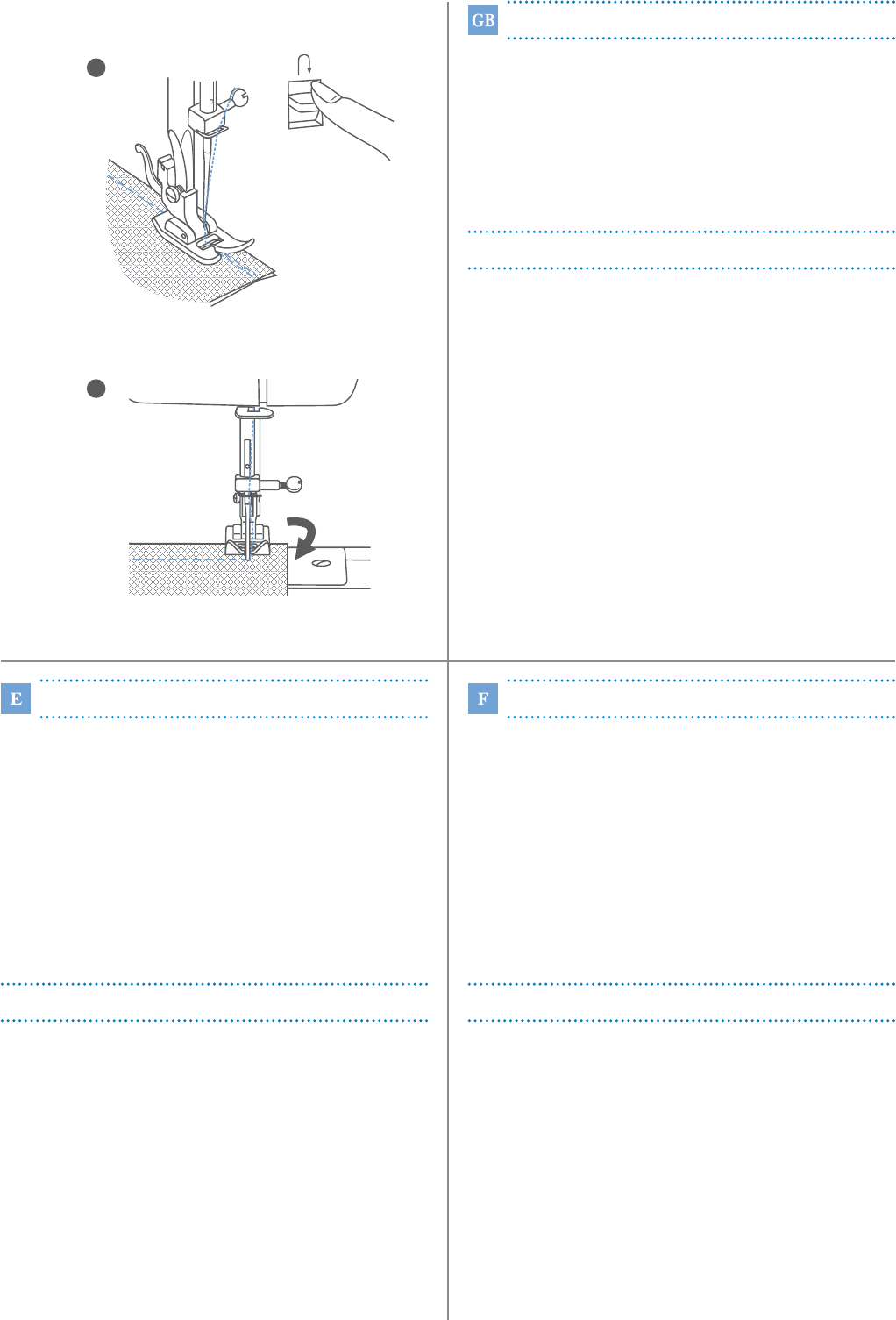Click the F language badge
Image resolution: width=896 pixels, height=1320 pixels.
coord(483,699)
